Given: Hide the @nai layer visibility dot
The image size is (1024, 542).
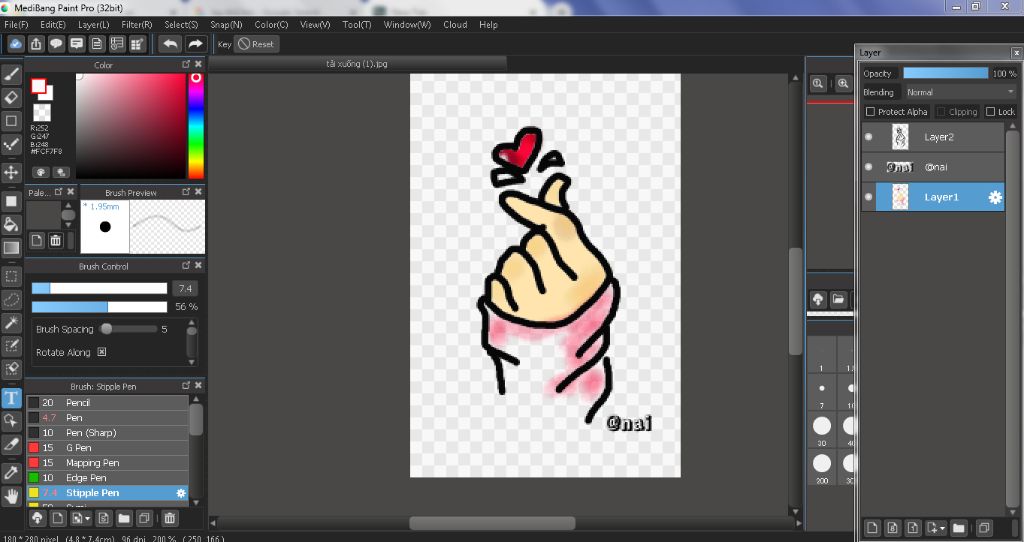Looking at the screenshot, I should 869,167.
